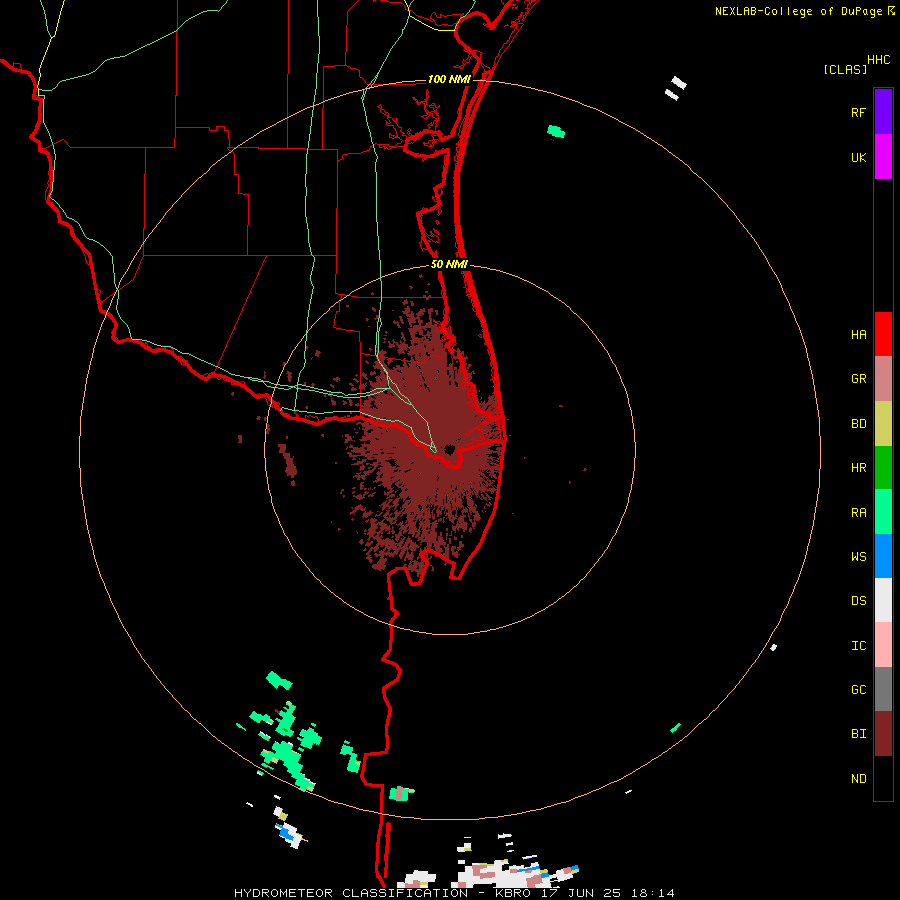Click the IC ice crystals pink swatch

(883, 645)
